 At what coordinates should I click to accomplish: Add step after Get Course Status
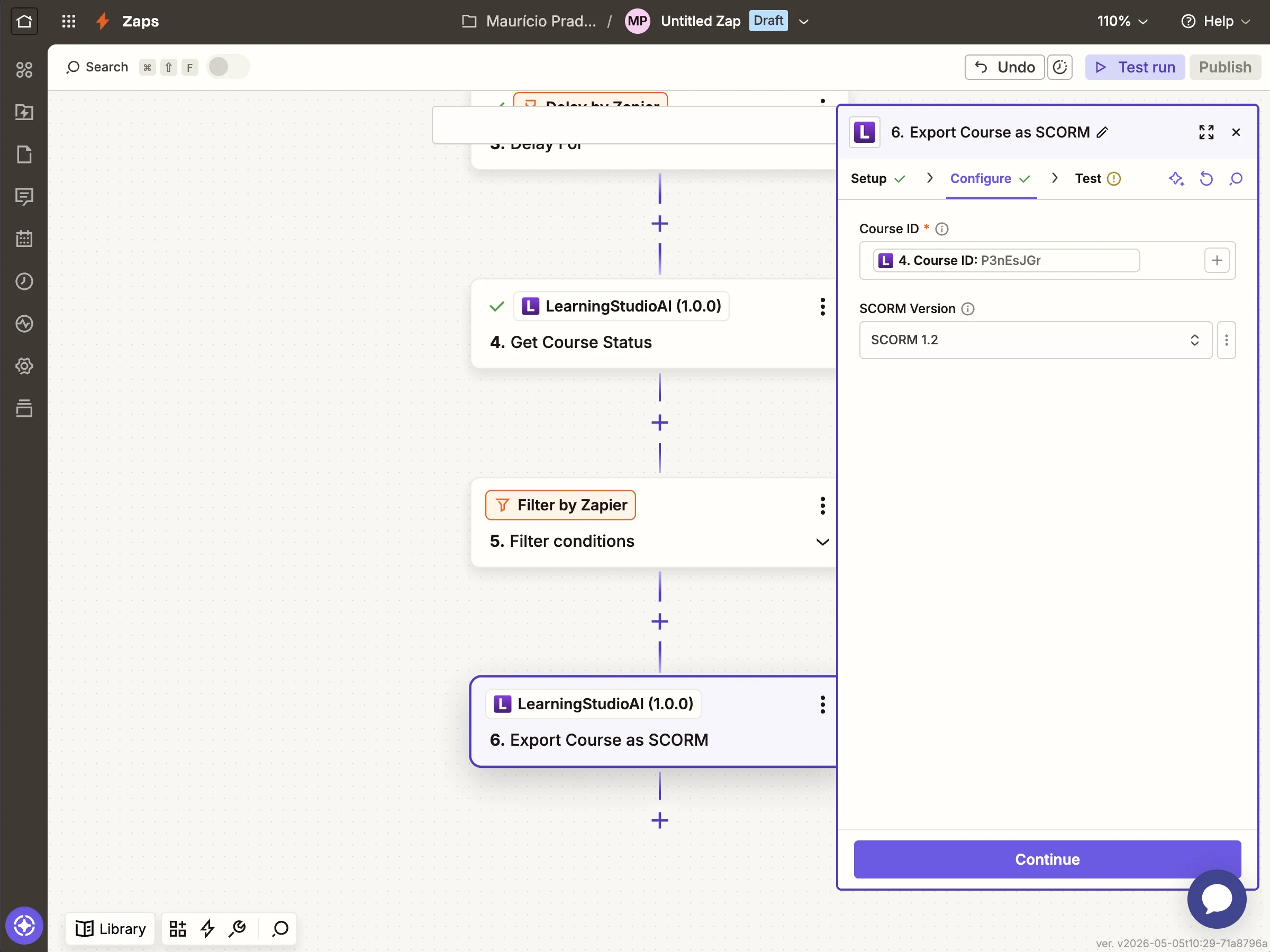point(660,423)
